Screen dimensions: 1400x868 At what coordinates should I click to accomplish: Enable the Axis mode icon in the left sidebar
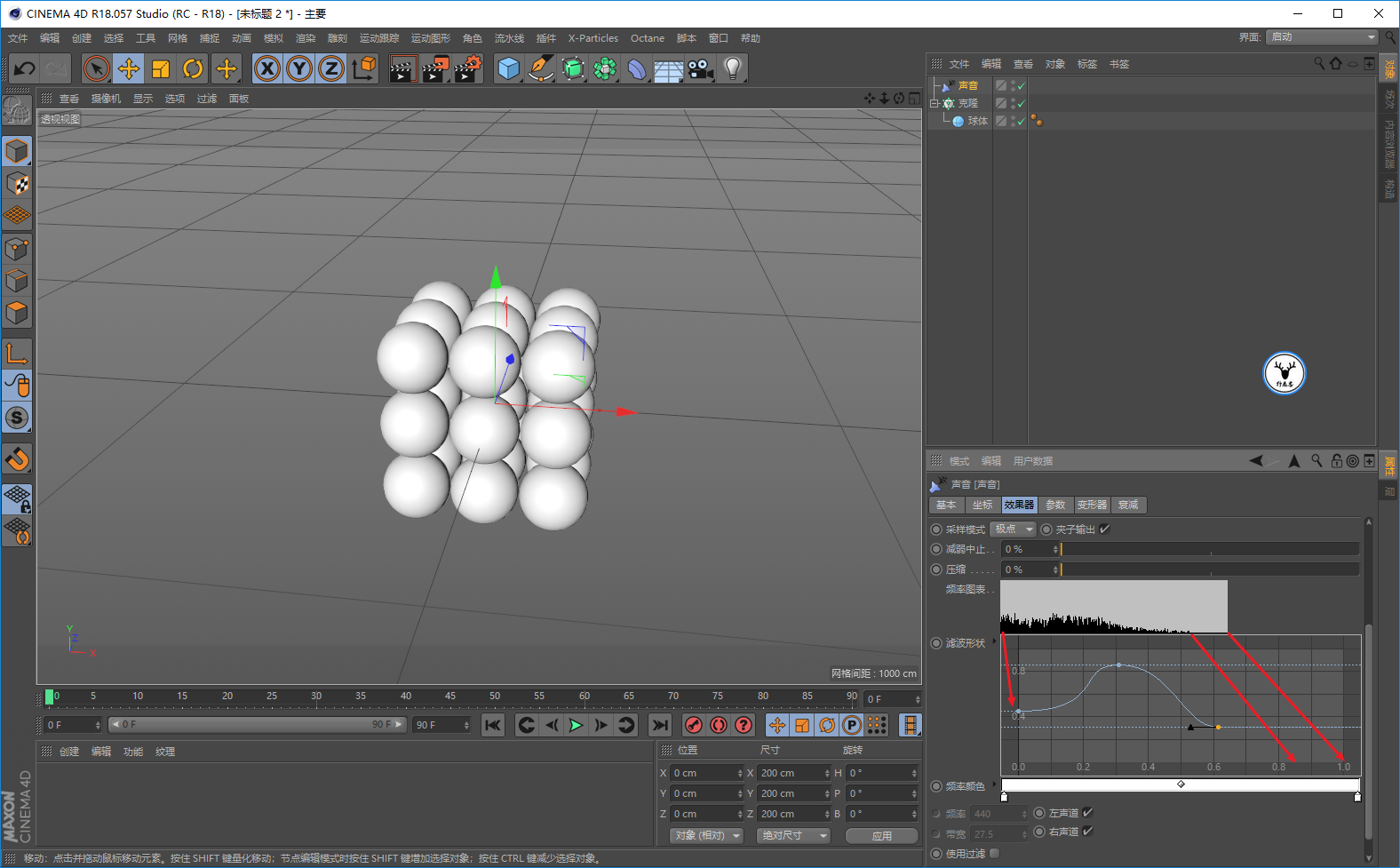pos(17,354)
